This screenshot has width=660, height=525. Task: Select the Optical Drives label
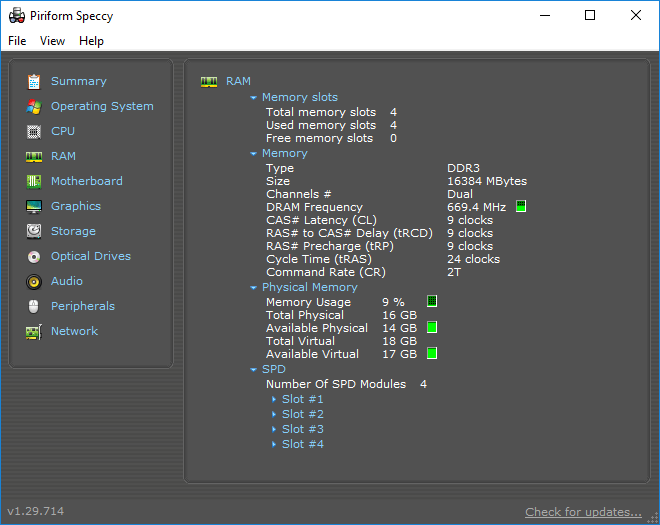91,256
